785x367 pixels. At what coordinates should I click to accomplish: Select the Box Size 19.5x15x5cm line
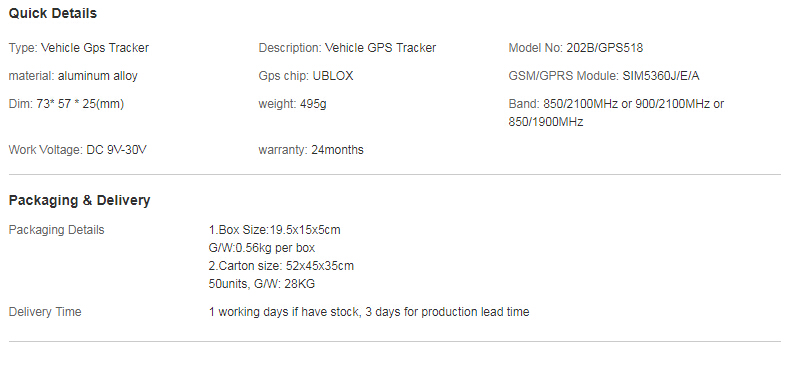pos(274,230)
